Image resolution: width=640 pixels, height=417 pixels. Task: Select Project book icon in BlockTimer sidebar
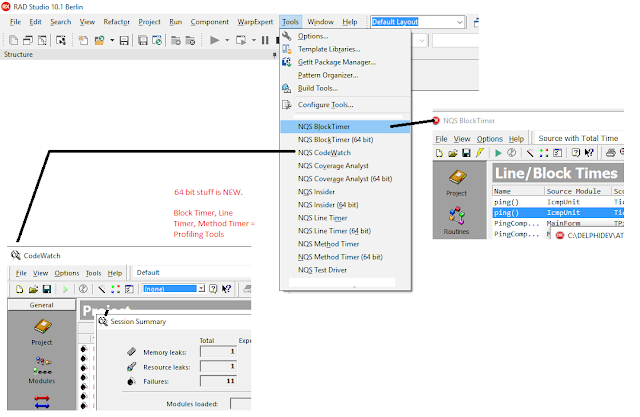tap(457, 177)
